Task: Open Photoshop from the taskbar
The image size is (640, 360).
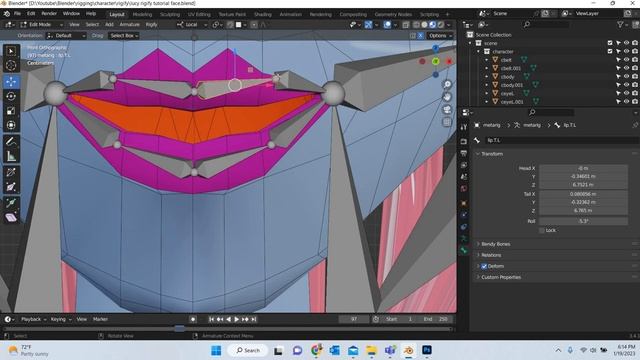Action: pyautogui.click(x=427, y=350)
